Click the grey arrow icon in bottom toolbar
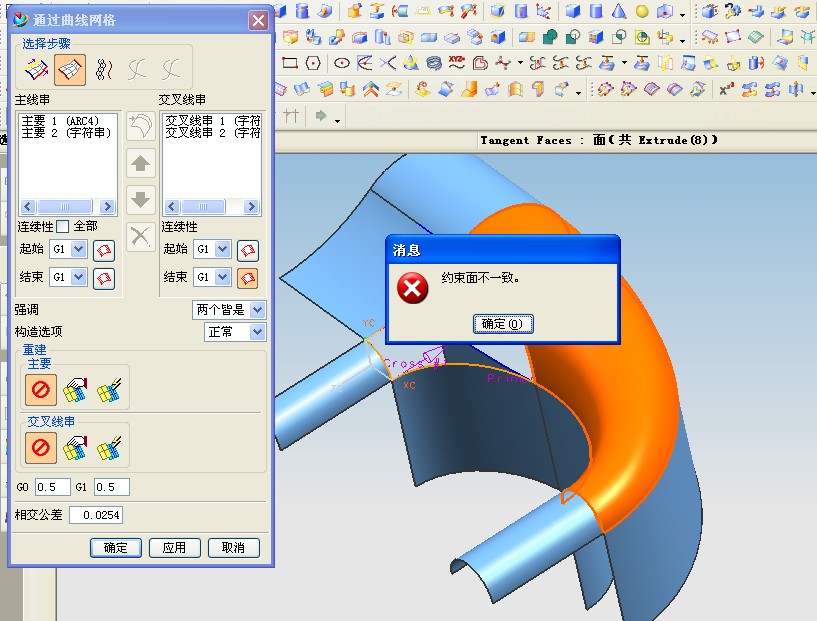 point(320,115)
